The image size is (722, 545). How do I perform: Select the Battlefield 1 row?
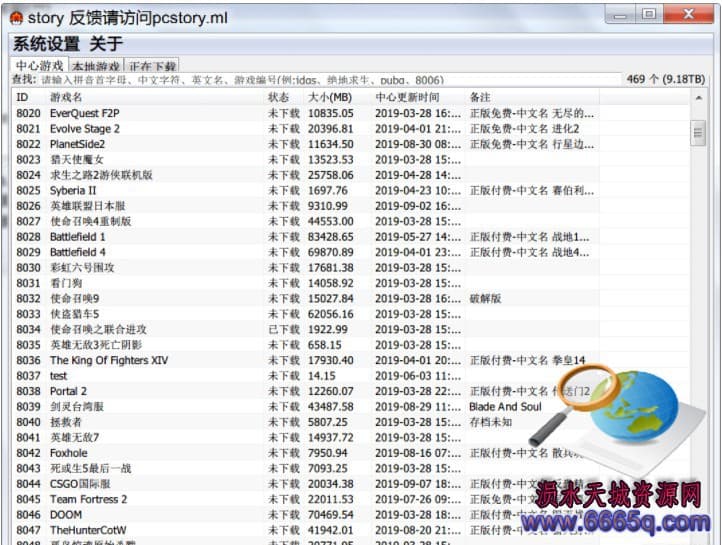(352, 237)
